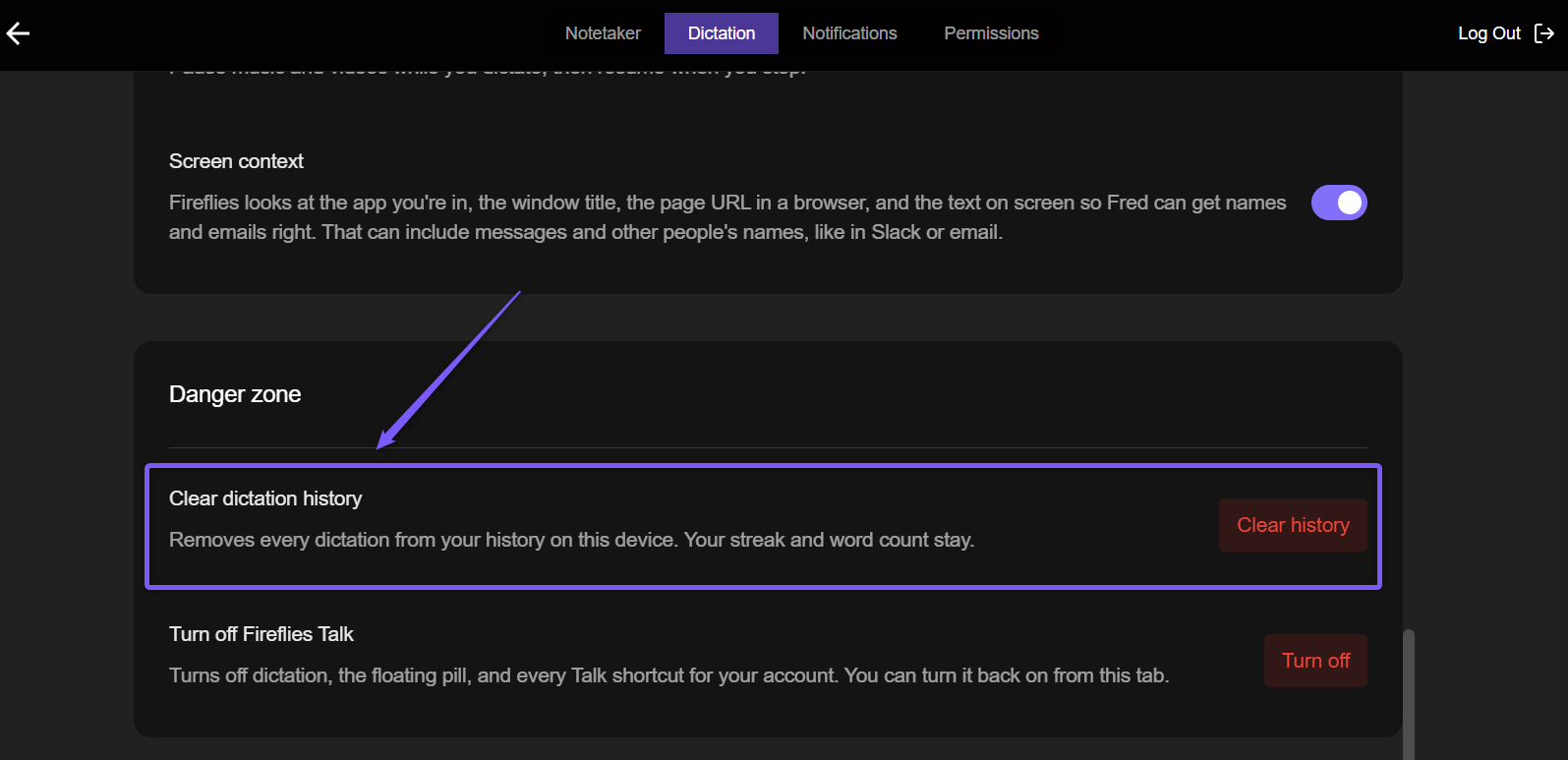
Task: Go back using the left arrow icon
Action: pos(19,33)
